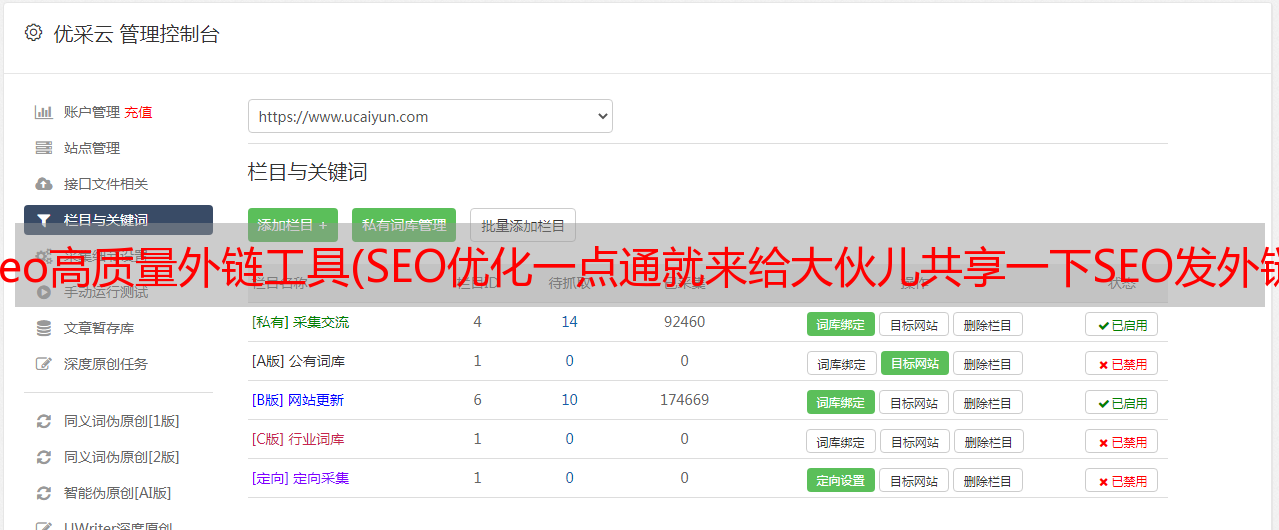
Task: Toggle 已启用 status of 网站更新 row
Action: click(1122, 402)
